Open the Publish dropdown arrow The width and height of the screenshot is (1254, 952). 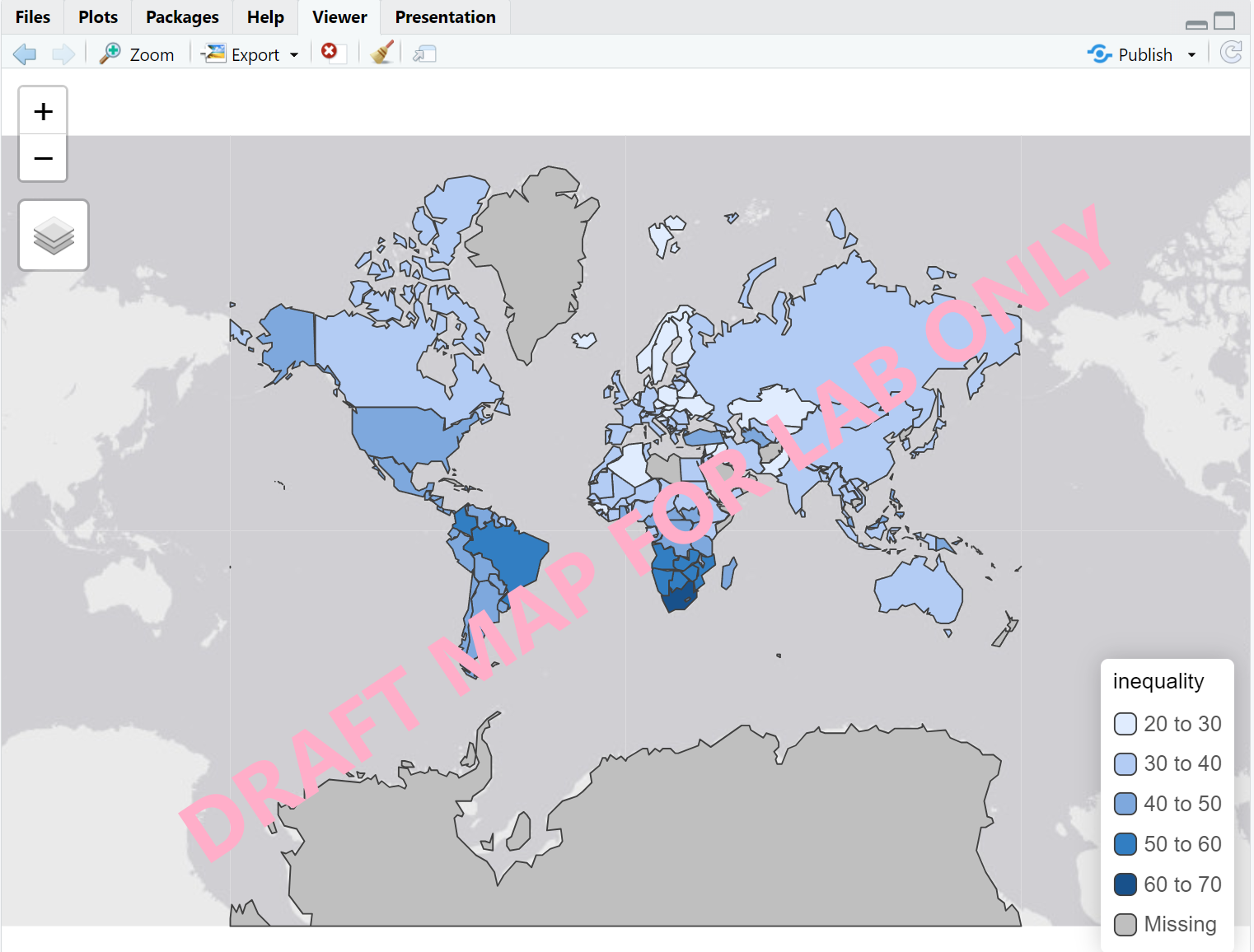pos(1191,55)
